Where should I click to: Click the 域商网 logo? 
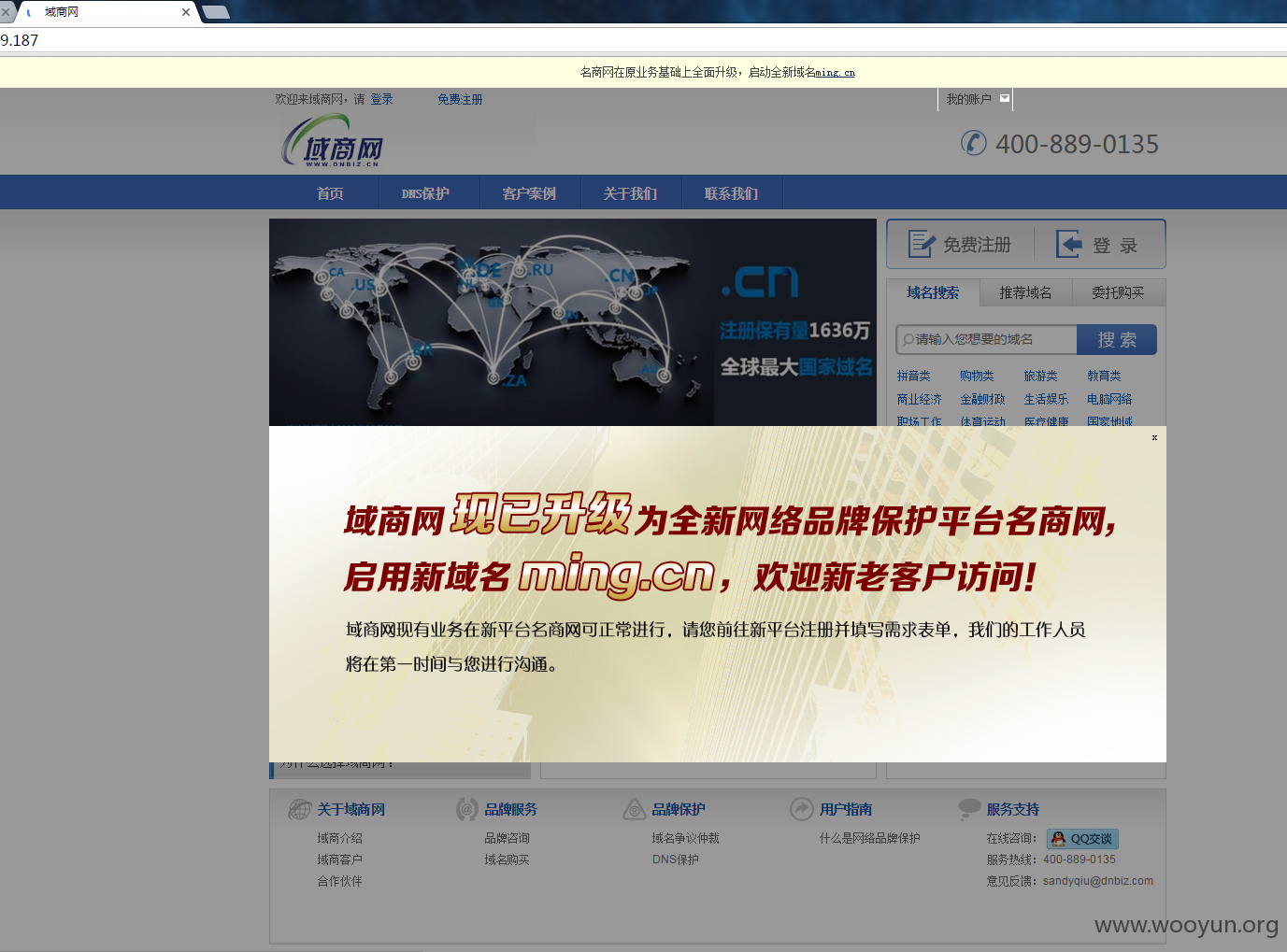pos(333,141)
